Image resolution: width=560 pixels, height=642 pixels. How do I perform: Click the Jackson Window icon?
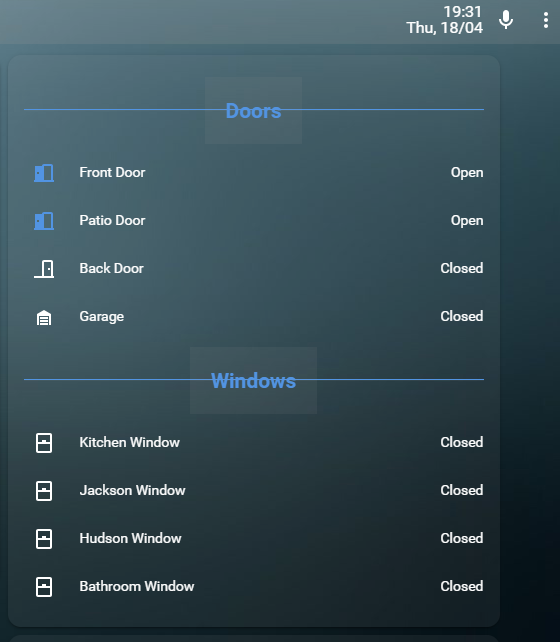point(44,491)
